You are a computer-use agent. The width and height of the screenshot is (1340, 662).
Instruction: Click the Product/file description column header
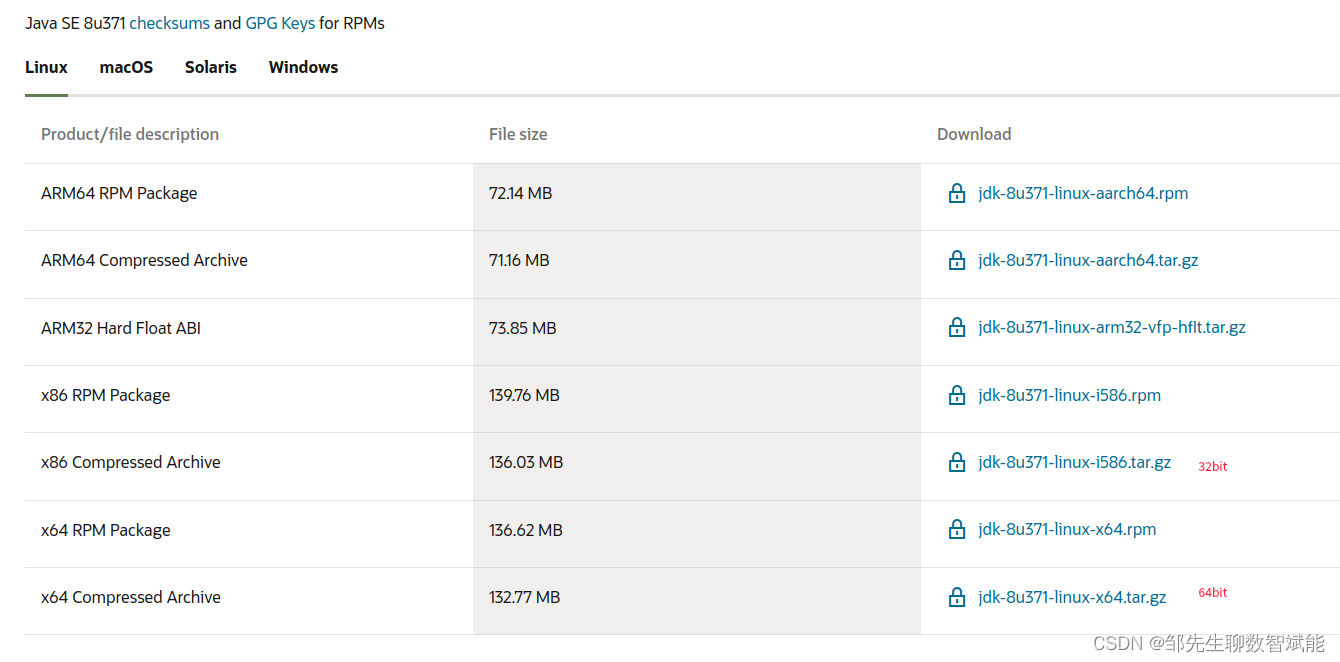(130, 134)
